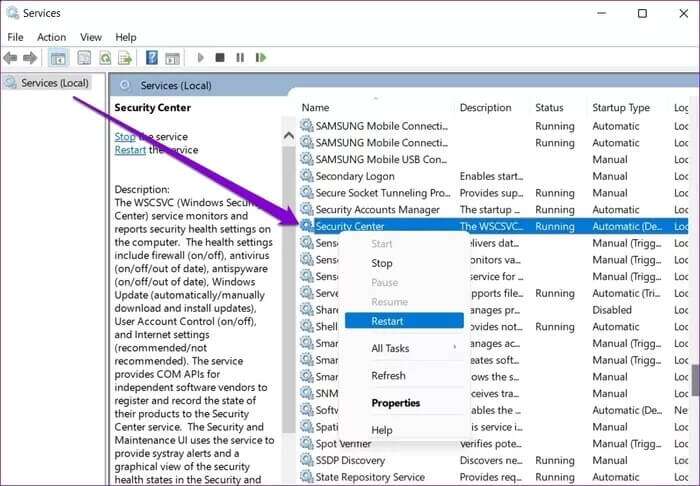Image resolution: width=700 pixels, height=486 pixels.
Task: Click Discovers ne... description cell
Action: pyautogui.click(x=491, y=461)
